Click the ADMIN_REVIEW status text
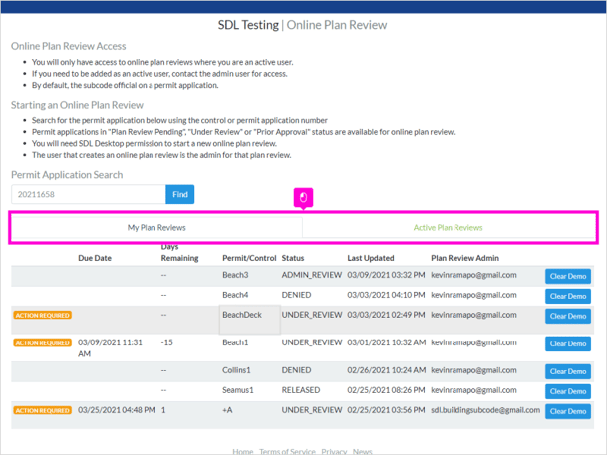Viewport: 607px width, 455px height. click(312, 275)
